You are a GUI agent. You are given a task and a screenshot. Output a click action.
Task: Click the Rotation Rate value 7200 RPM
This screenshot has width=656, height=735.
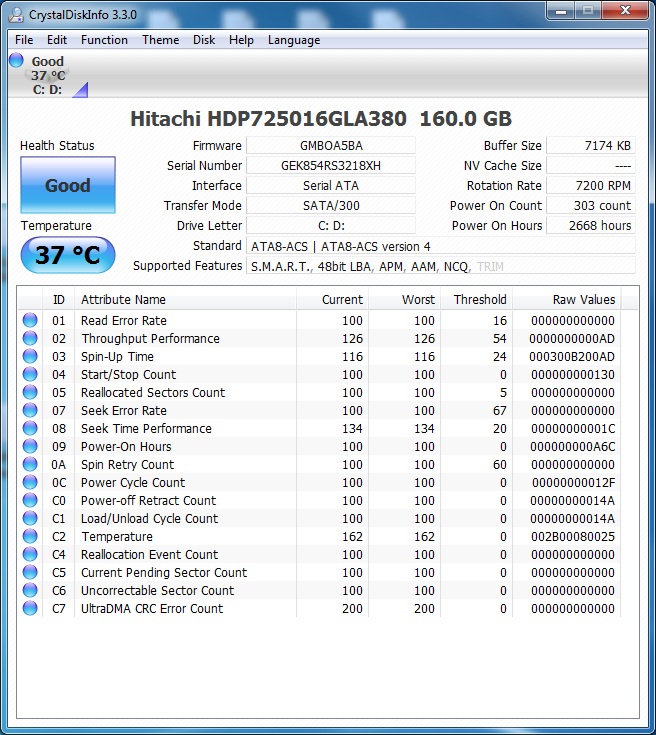click(591, 186)
